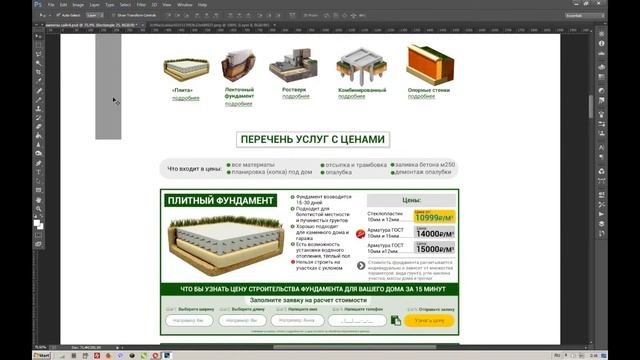This screenshot has height=360, width=640.
Task: Select the Zoom tool
Action: pyautogui.click(x=38, y=209)
